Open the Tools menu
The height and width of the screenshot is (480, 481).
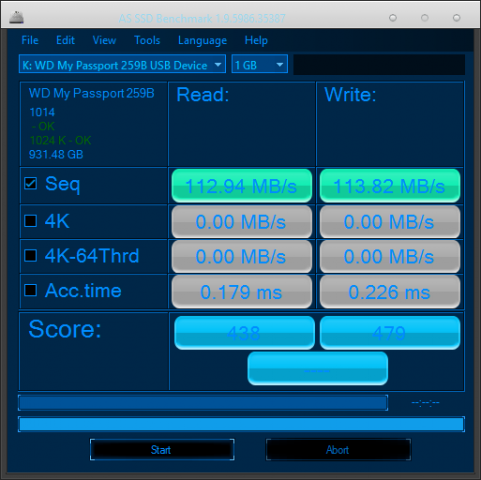147,40
